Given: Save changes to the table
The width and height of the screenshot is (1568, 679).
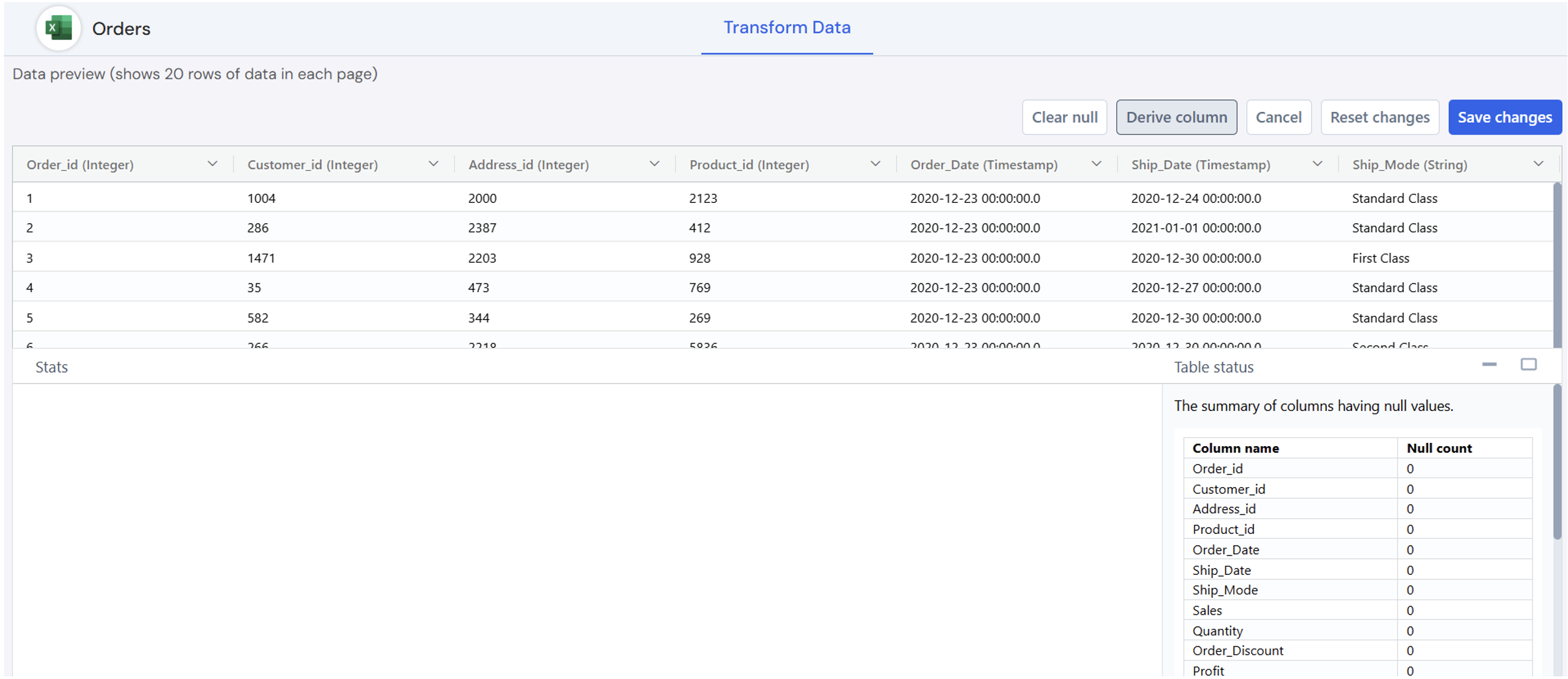Looking at the screenshot, I should 1504,117.
